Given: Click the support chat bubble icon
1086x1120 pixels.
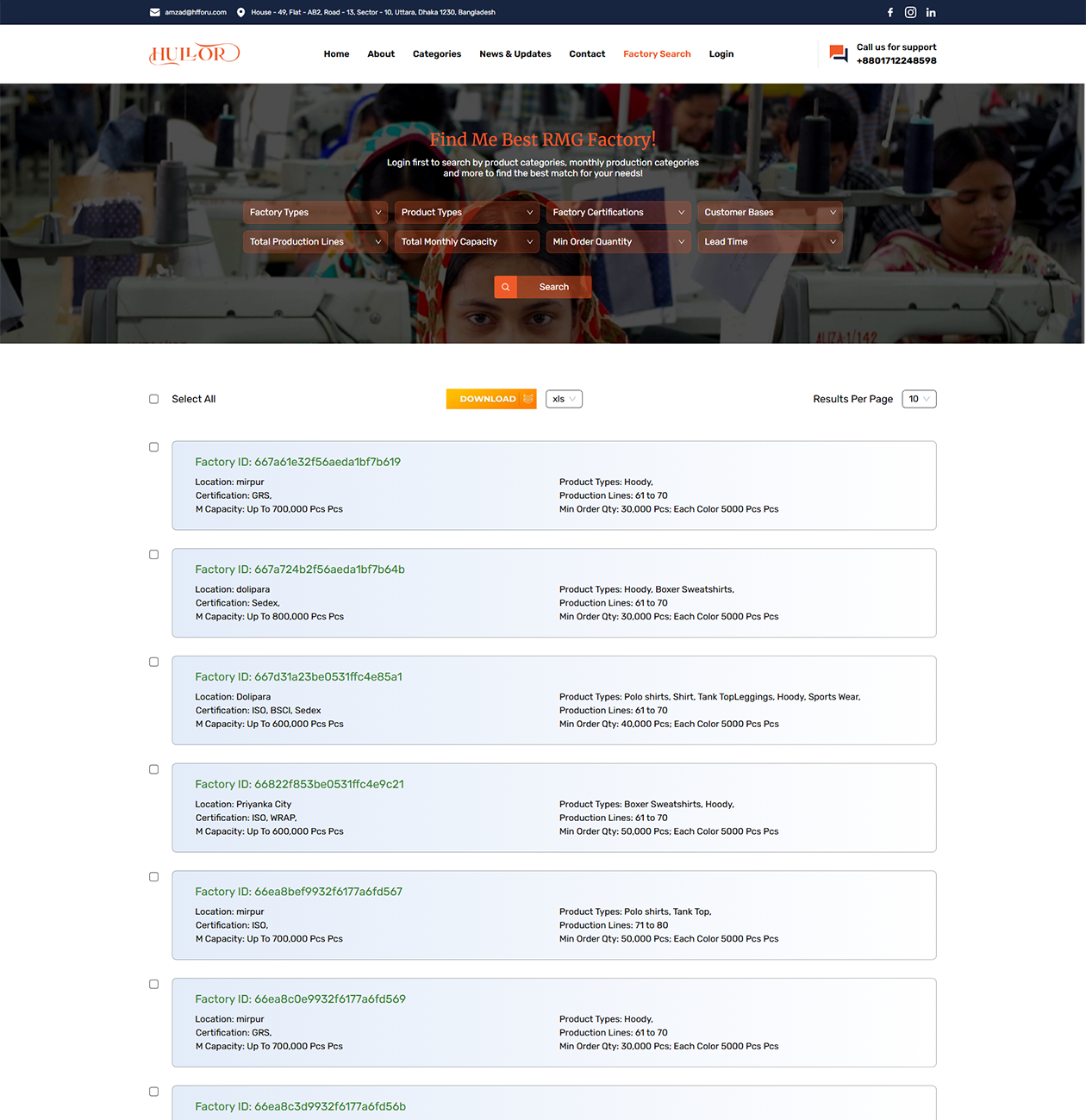Looking at the screenshot, I should (x=838, y=53).
